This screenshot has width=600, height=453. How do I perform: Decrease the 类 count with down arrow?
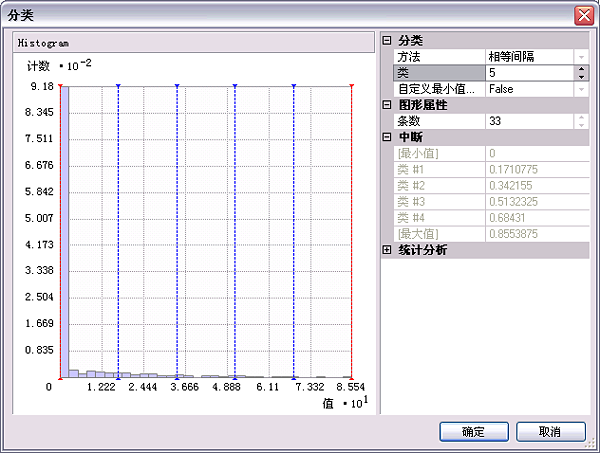581,77
